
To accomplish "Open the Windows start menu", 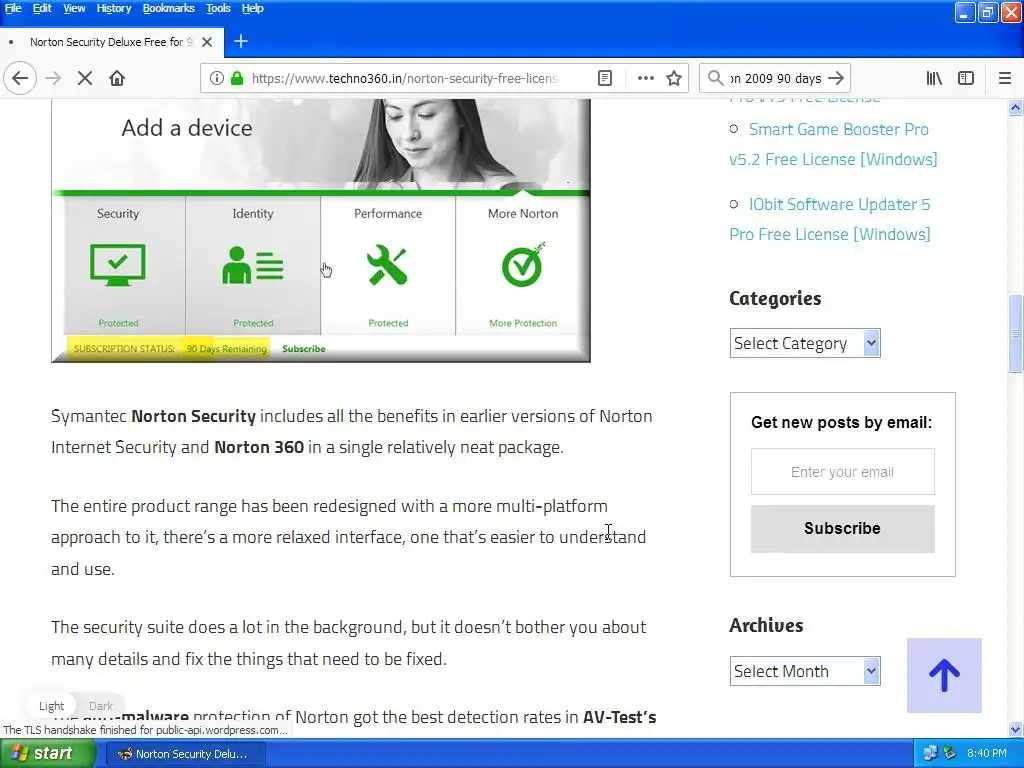I will [x=47, y=754].
